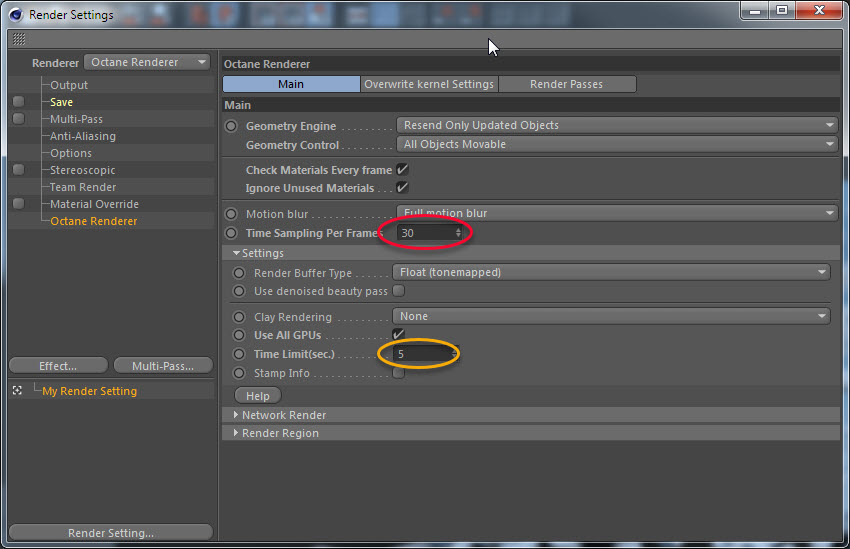The width and height of the screenshot is (850, 549).
Task: Toggle the Multi-Pass checkbox in the sidebar
Action: point(18,119)
